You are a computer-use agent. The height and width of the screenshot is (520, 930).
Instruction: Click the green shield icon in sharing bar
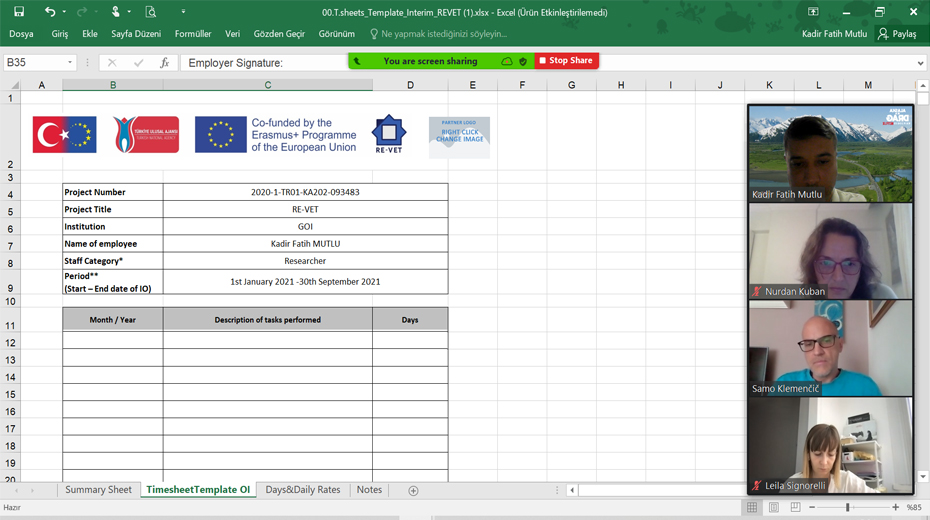523,61
